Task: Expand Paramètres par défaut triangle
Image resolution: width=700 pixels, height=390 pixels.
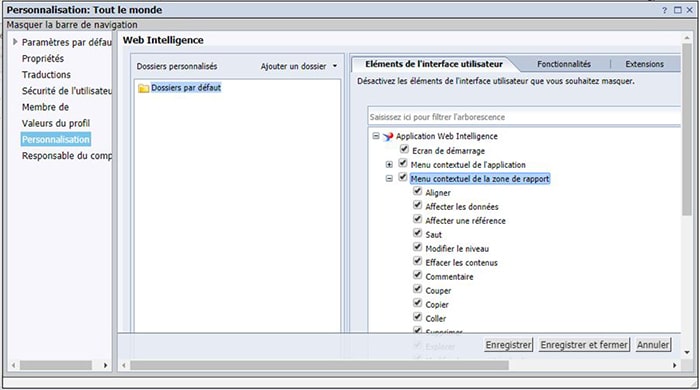Action: point(15,42)
